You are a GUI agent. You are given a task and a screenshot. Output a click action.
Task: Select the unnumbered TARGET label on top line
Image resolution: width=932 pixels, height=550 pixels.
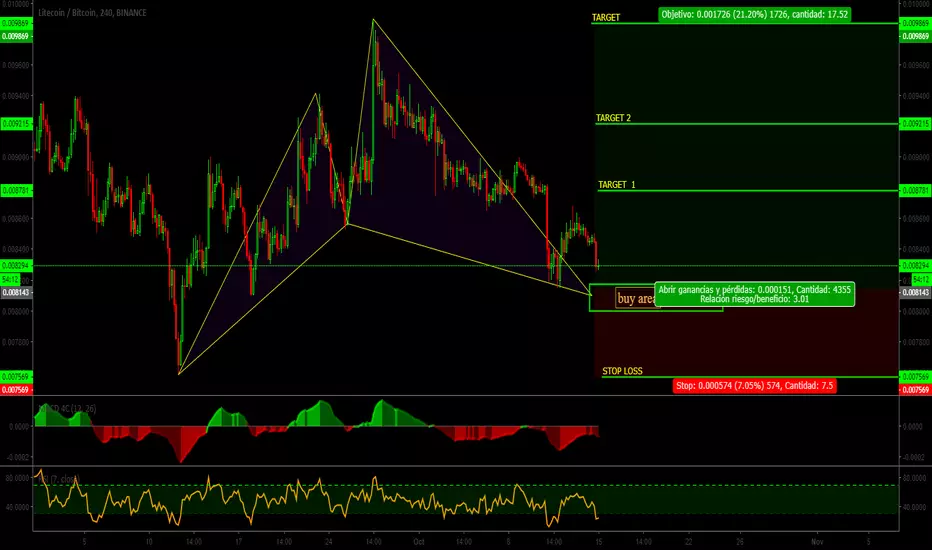click(606, 17)
